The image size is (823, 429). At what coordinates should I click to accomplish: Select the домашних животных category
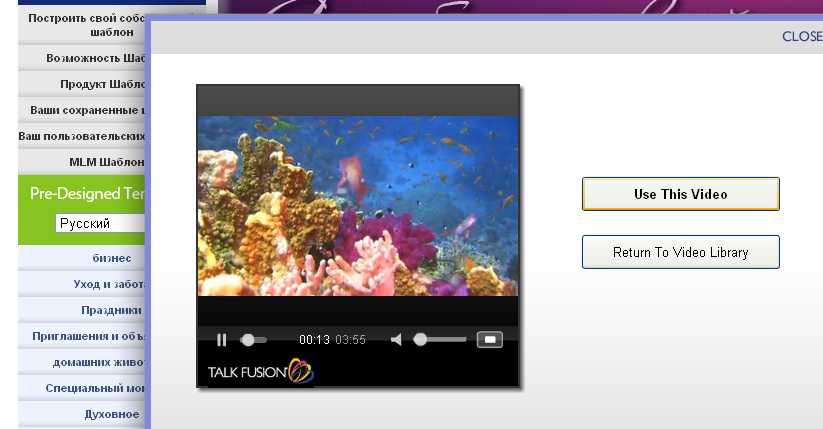pos(82,362)
